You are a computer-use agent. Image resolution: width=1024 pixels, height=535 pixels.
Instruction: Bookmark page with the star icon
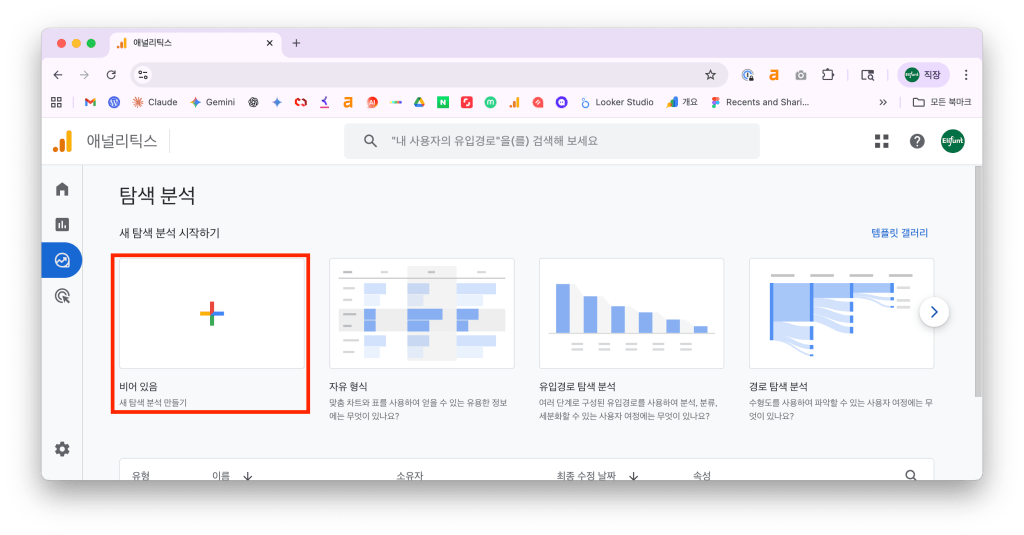(x=710, y=75)
